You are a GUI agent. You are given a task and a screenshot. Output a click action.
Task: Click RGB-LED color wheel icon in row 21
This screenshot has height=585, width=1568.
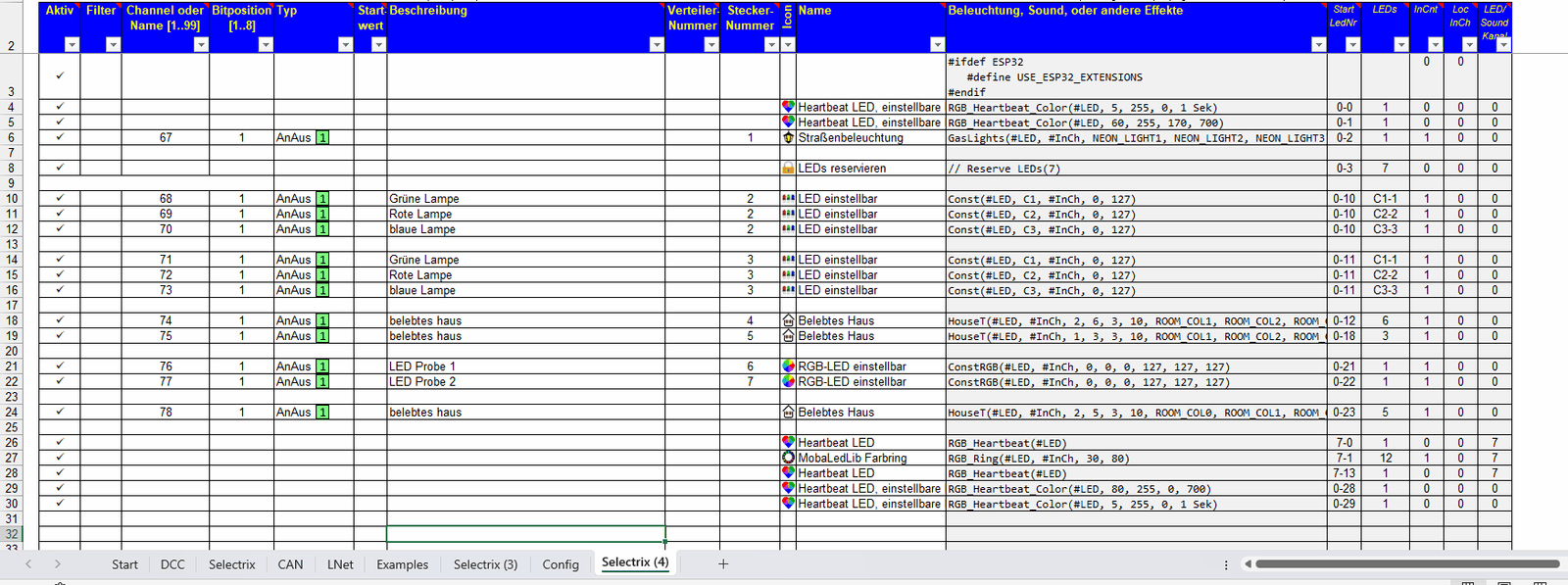pos(788,366)
